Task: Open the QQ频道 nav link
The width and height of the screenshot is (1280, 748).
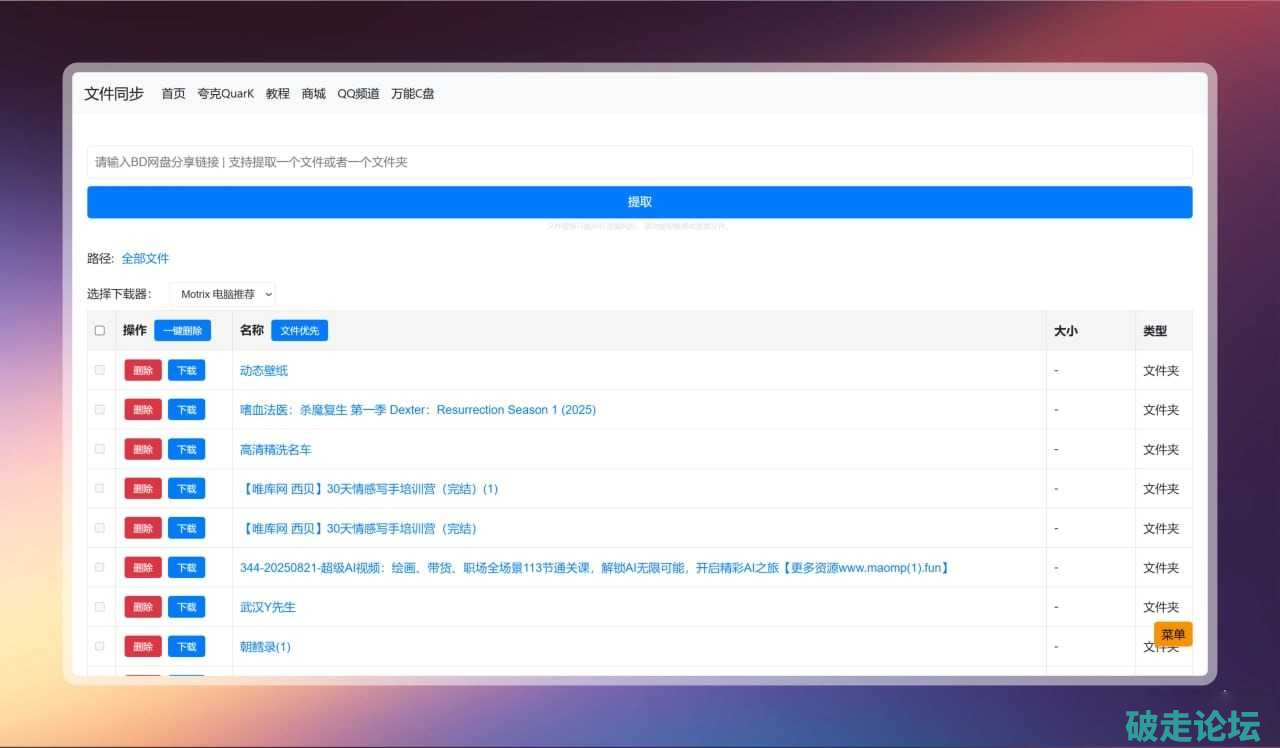Action: click(x=358, y=94)
